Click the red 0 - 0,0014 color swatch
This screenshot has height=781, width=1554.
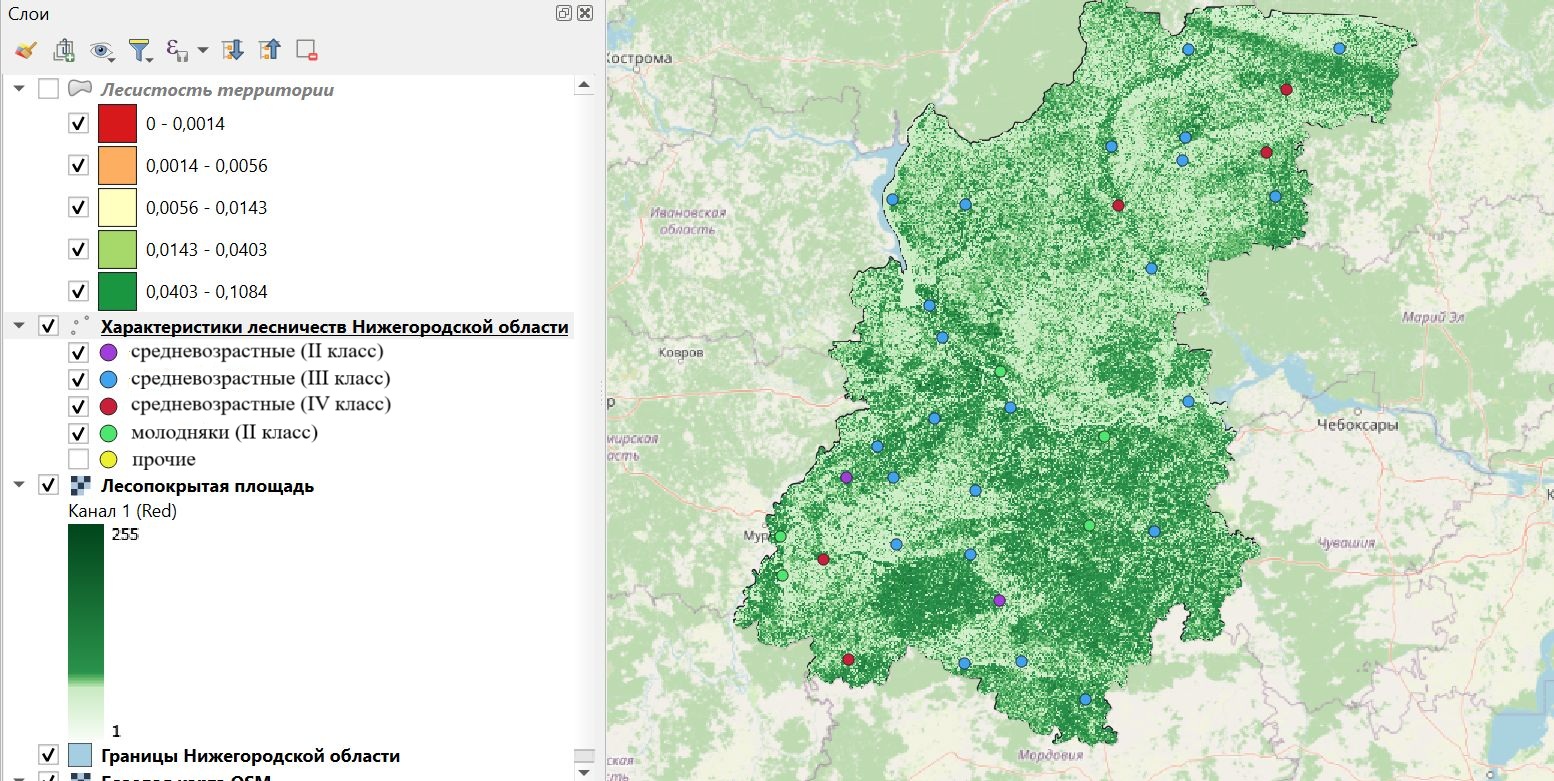pyautogui.click(x=117, y=124)
